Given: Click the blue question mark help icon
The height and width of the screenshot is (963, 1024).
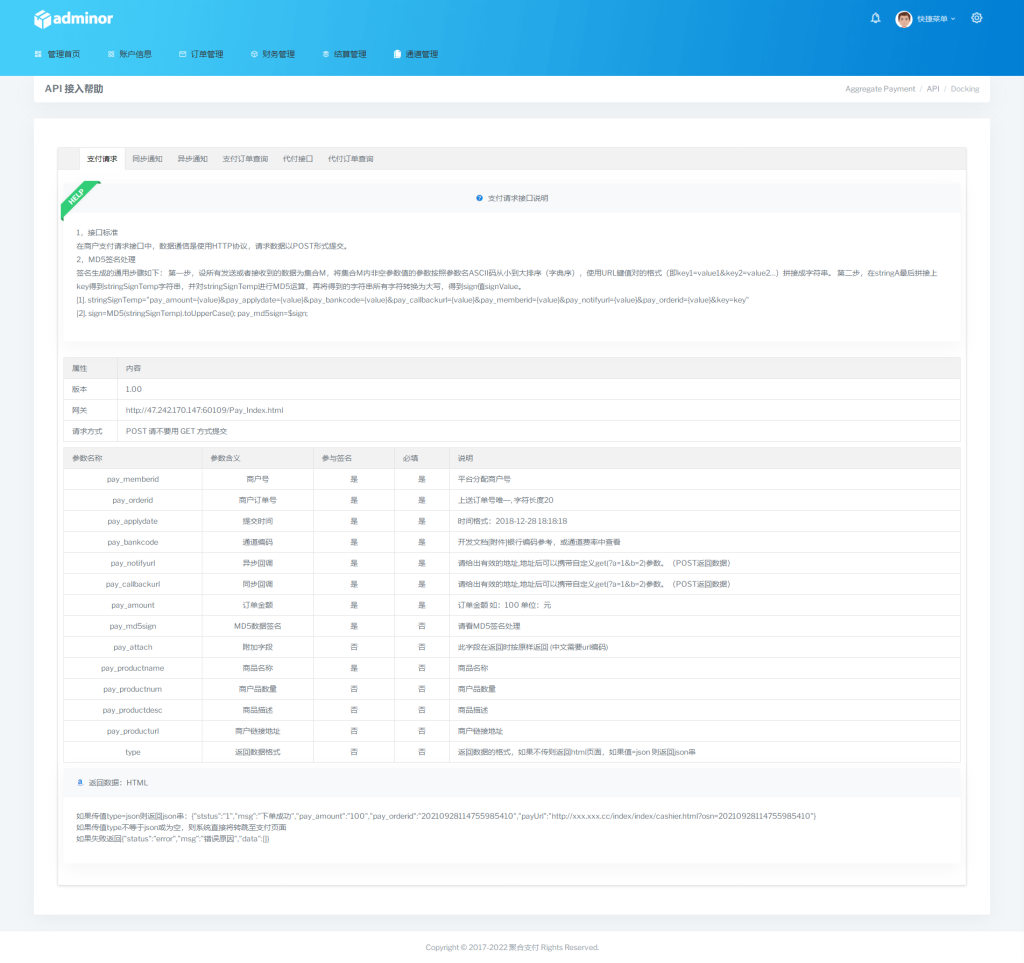Looking at the screenshot, I should click(480, 198).
